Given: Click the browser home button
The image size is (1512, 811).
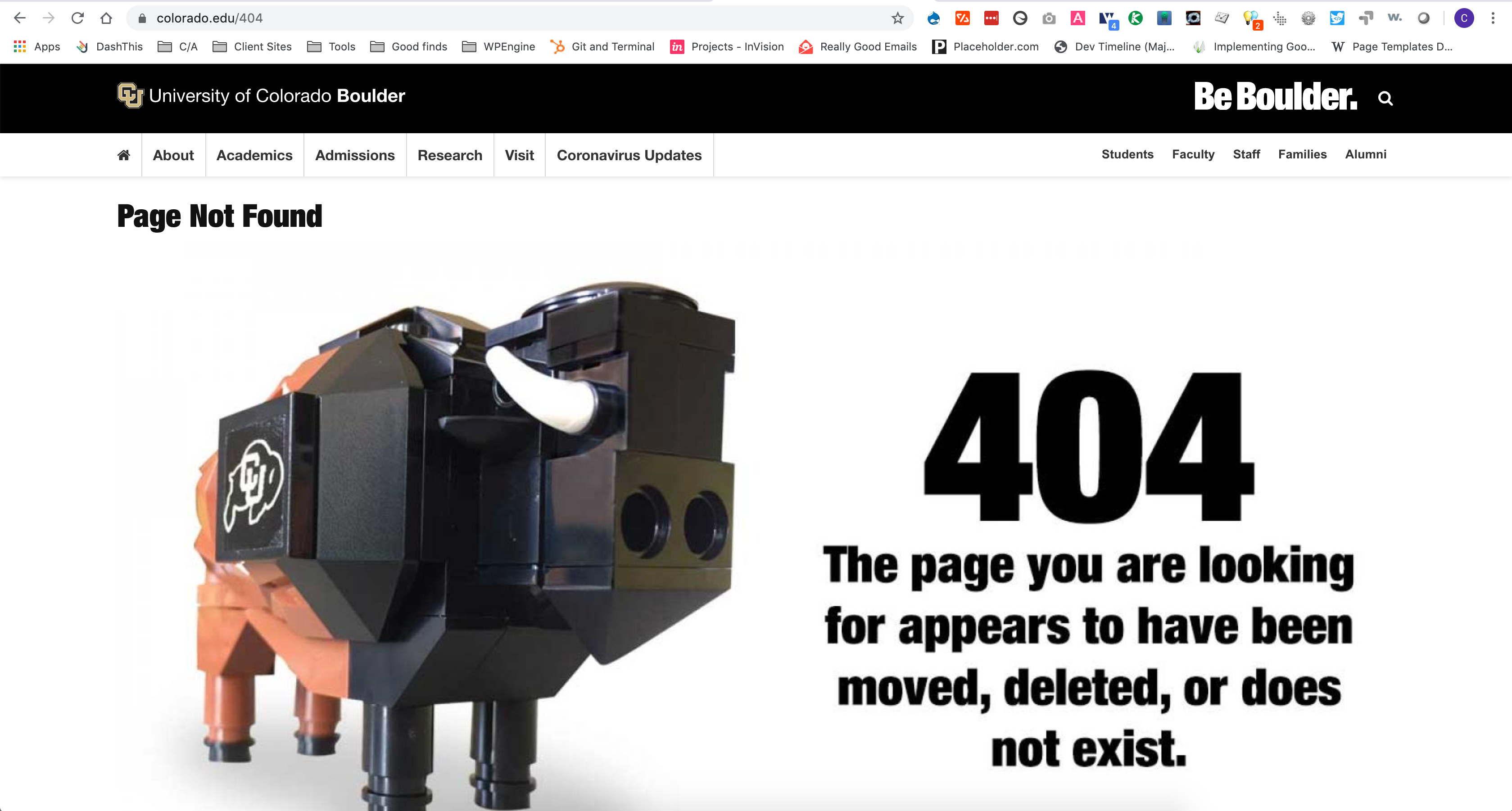Looking at the screenshot, I should click(x=106, y=18).
